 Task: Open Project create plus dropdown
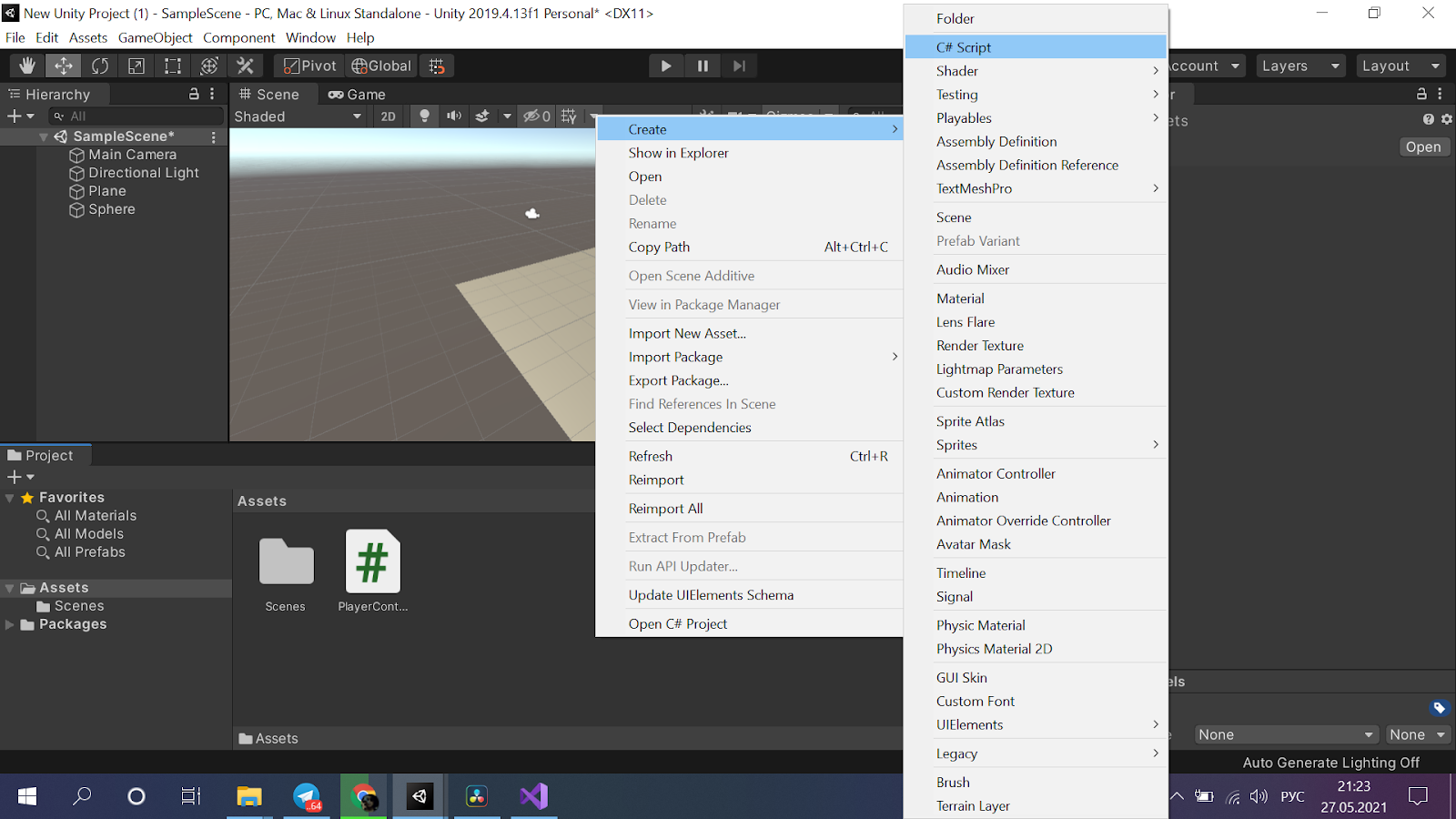point(20,477)
